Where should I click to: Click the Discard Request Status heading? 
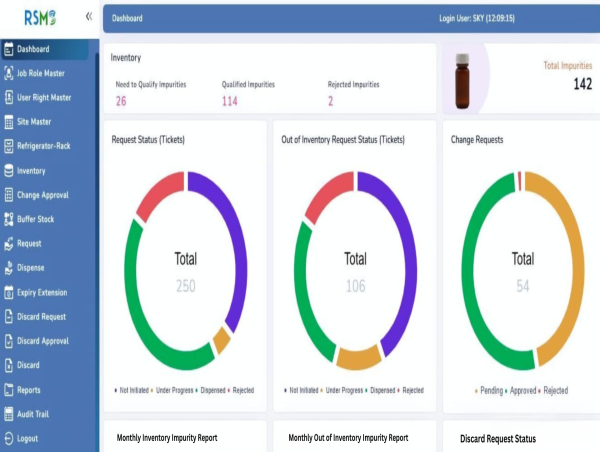tap(498, 439)
